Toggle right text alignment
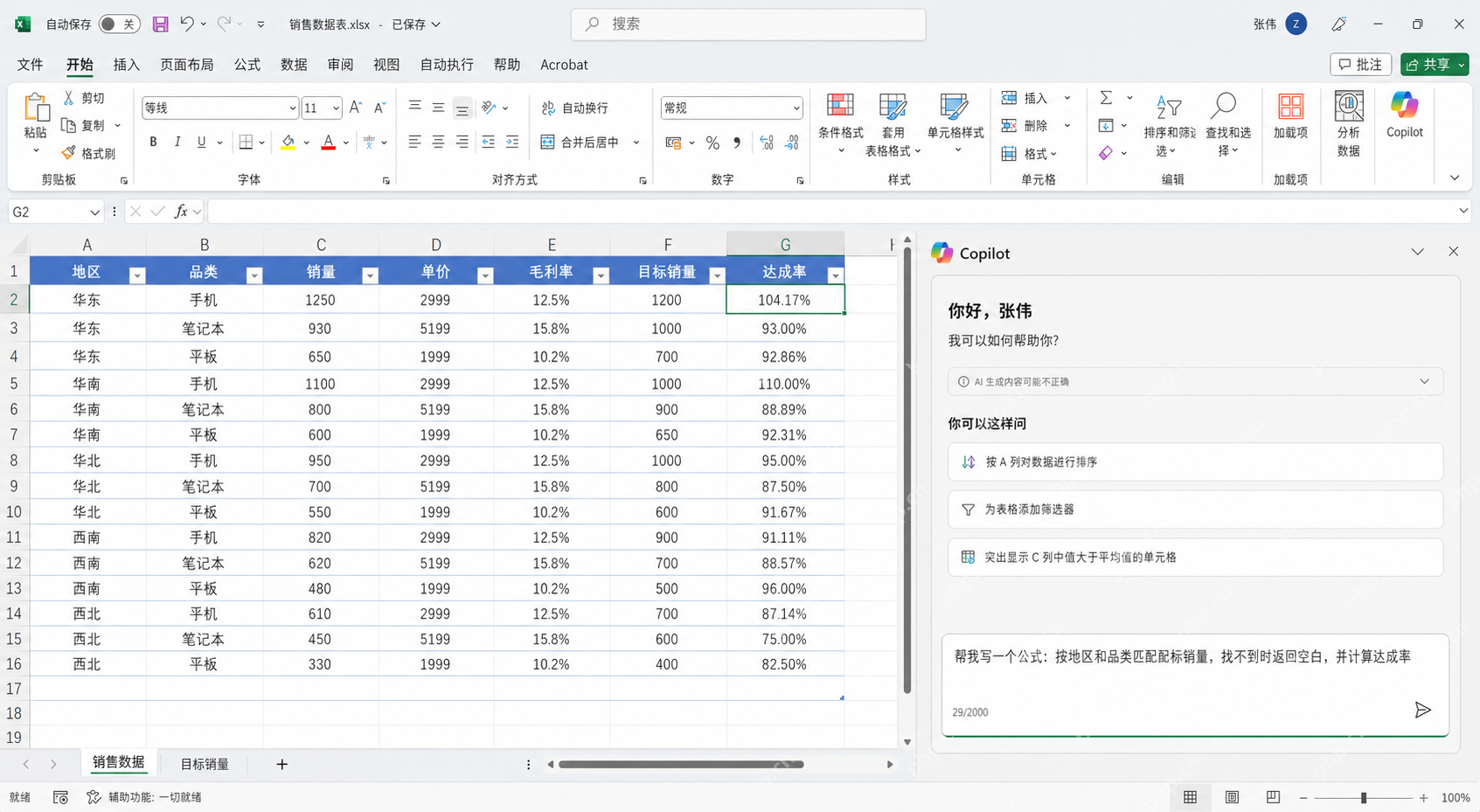Screen dimensions: 1480x812 click(462, 142)
